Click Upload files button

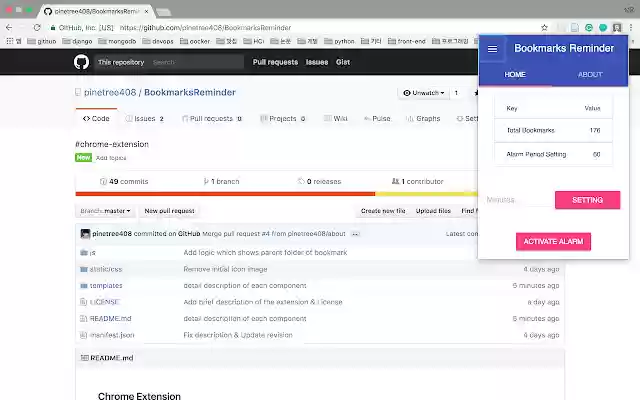pyautogui.click(x=433, y=211)
